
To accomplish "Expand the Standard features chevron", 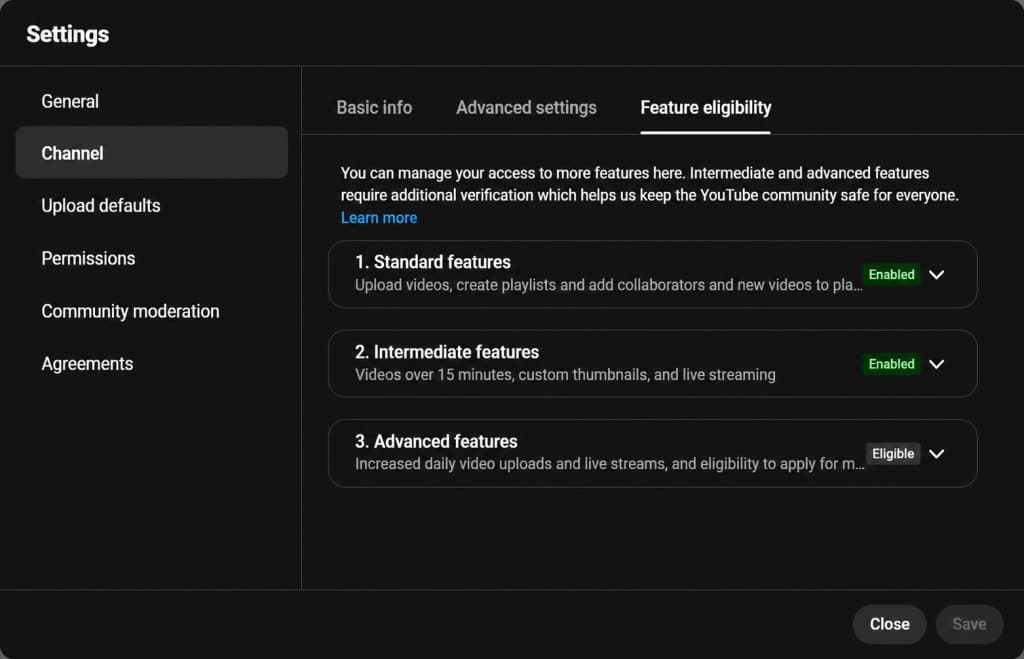I will click(x=936, y=275).
